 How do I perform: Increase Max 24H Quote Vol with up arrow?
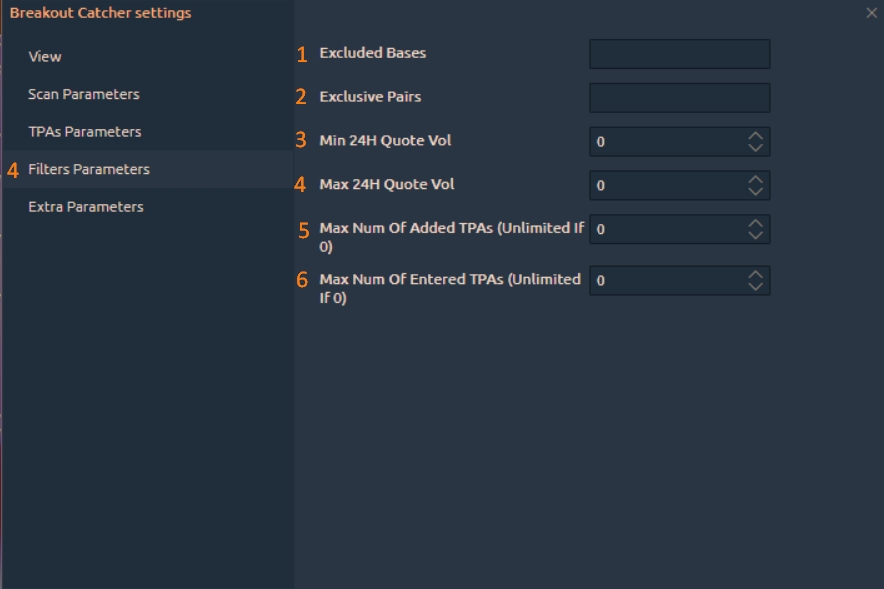[x=755, y=180]
